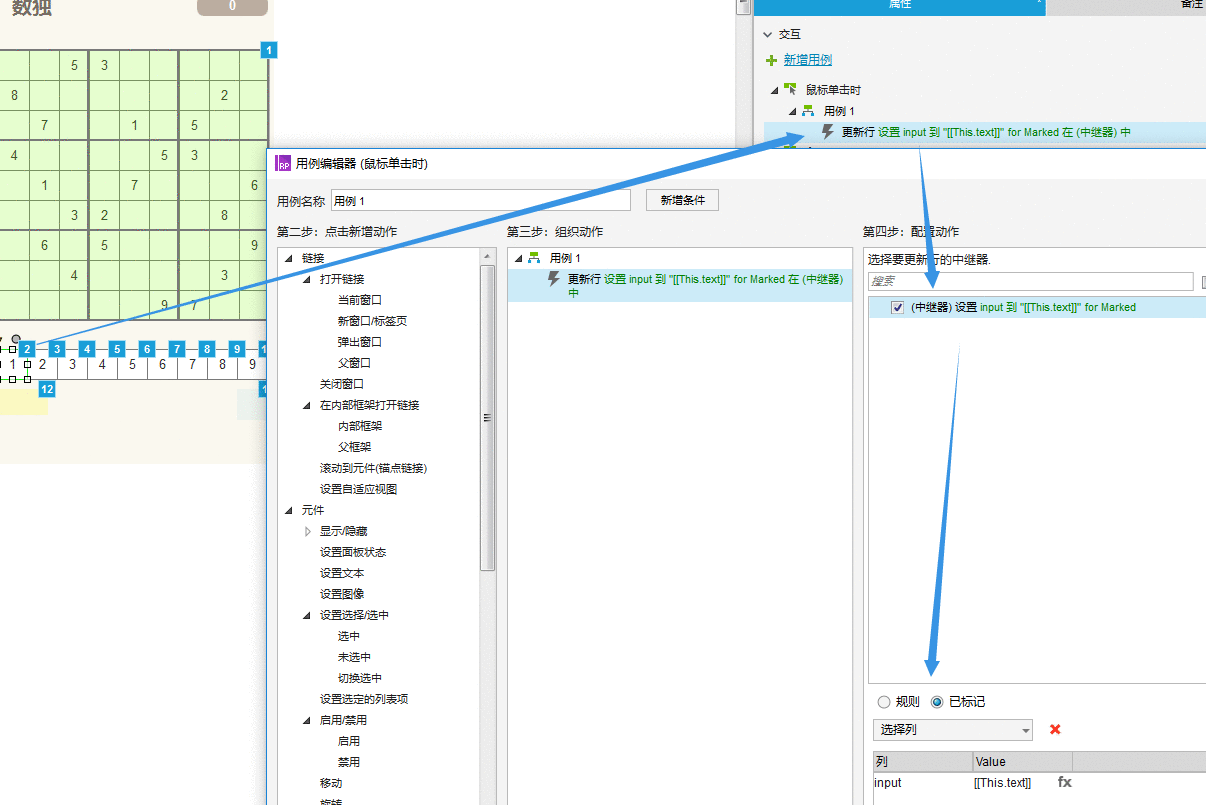This screenshot has width=1206, height=805.
Task: Click the red X delete column icon
Action: (1055, 730)
